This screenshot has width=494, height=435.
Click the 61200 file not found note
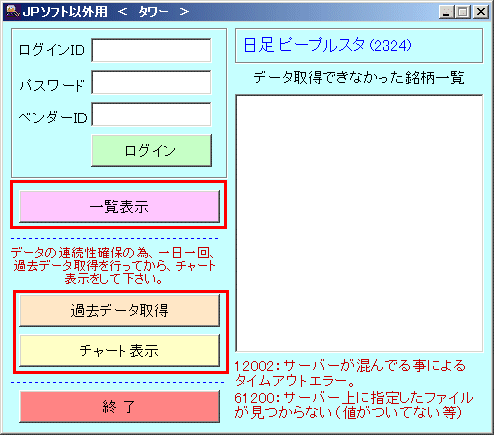coord(354,405)
